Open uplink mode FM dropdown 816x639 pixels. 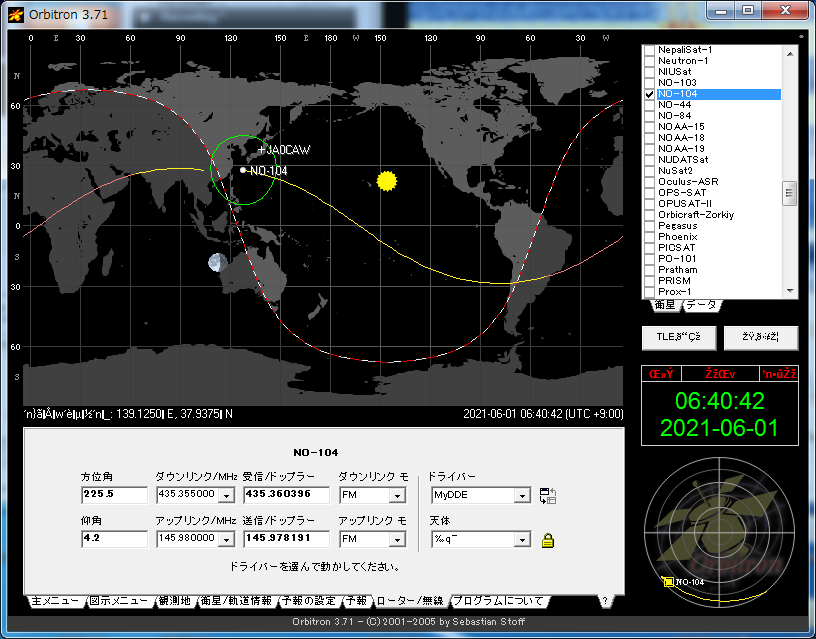click(x=397, y=540)
